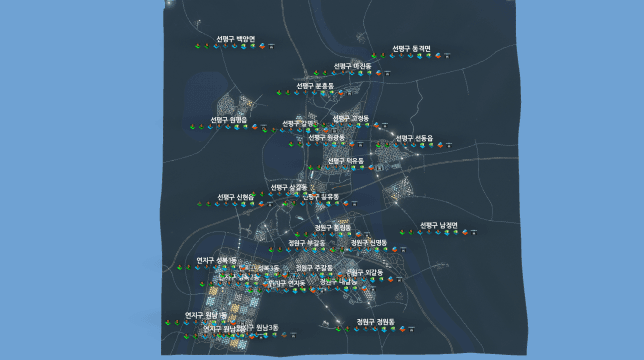Select the 선평구 분홍동 district label
This screenshot has height=360, width=644.
point(315,86)
